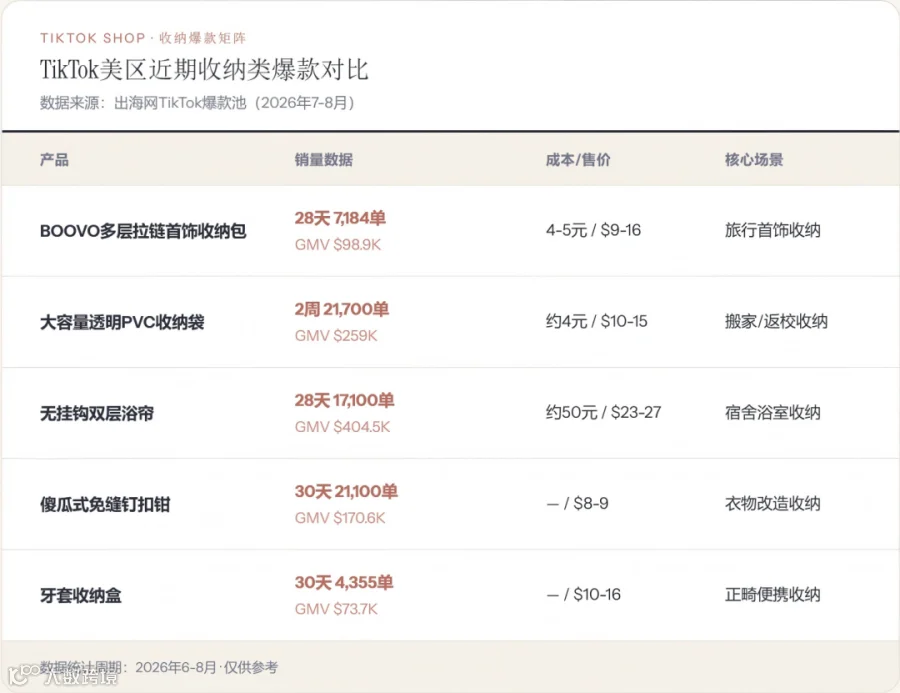
Task: Click the 成本/售价 column header
Action: (578, 160)
